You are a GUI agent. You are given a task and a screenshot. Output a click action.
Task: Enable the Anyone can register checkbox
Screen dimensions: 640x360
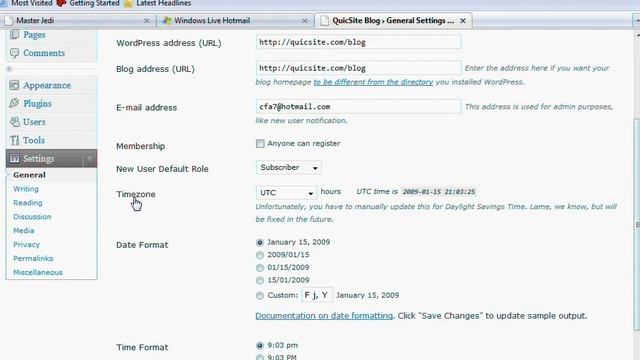coord(260,143)
